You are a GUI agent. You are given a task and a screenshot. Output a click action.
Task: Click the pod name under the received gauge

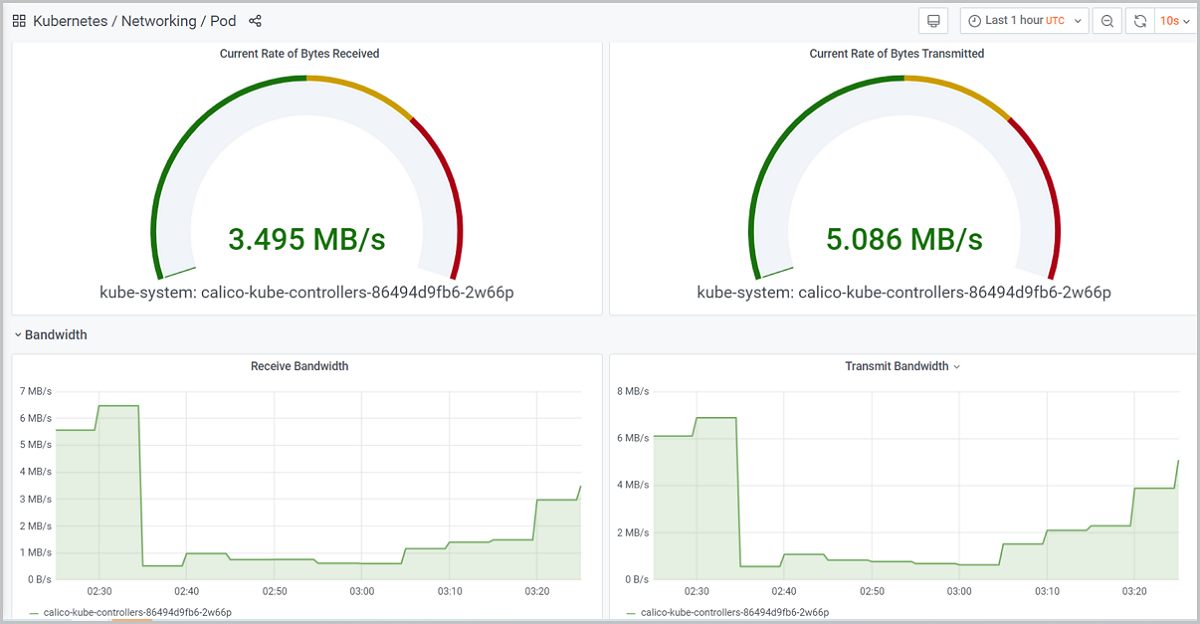point(306,293)
